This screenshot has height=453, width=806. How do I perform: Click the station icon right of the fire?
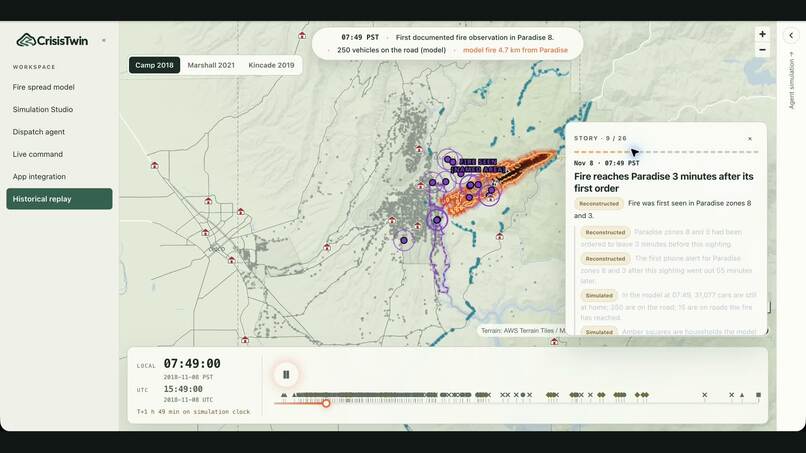pos(499,236)
